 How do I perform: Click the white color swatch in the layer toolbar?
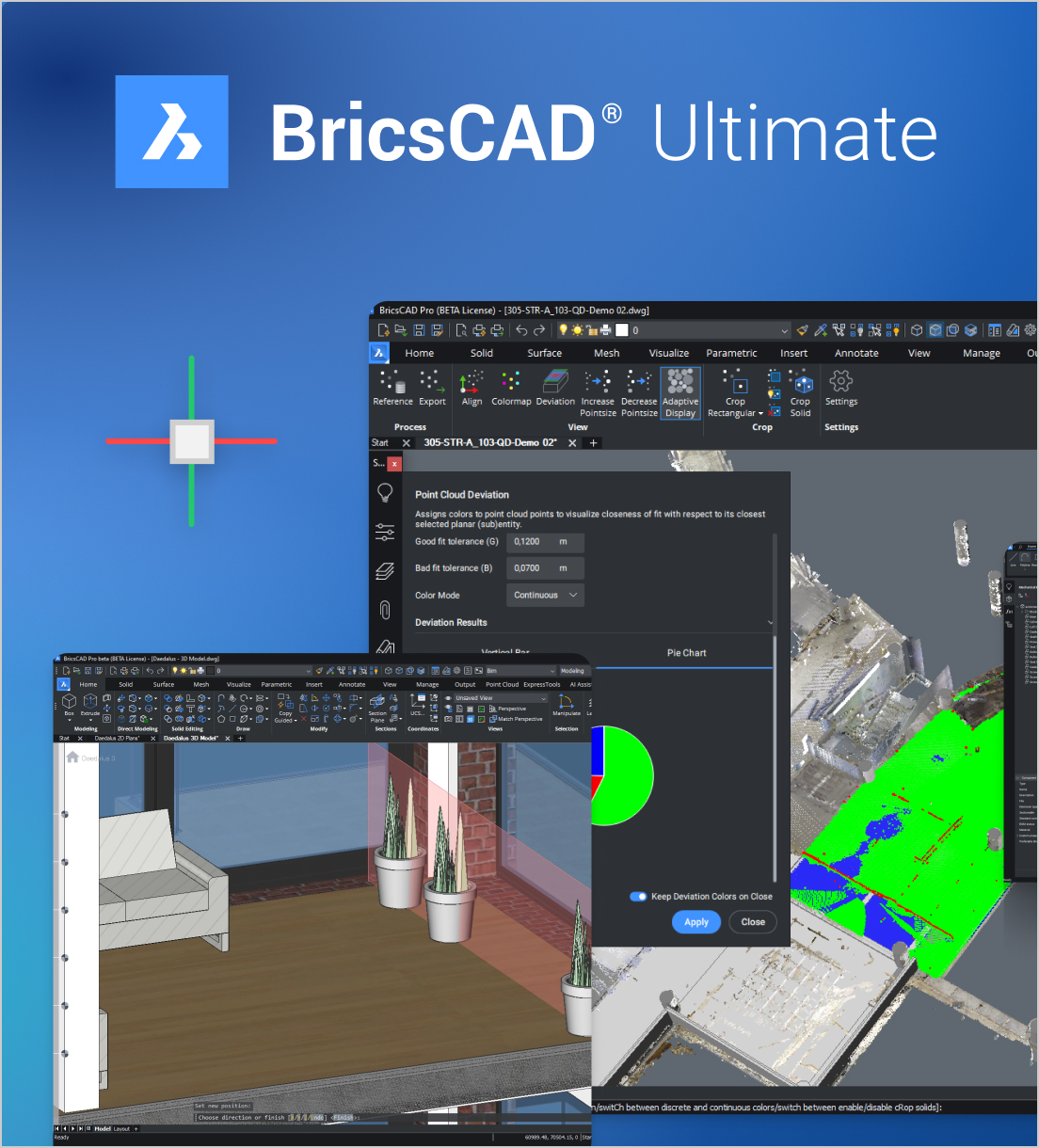click(621, 330)
